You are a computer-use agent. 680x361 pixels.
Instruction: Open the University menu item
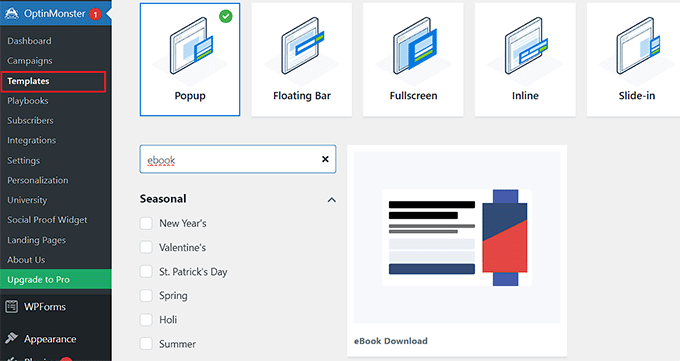coord(27,200)
